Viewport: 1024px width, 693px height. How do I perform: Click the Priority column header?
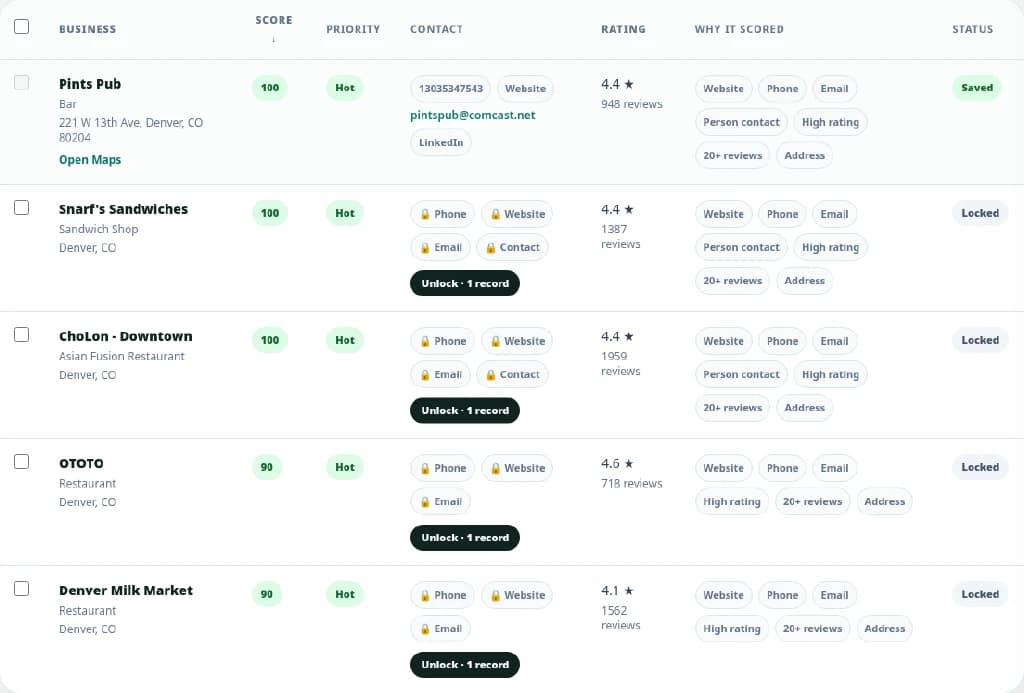(x=353, y=29)
